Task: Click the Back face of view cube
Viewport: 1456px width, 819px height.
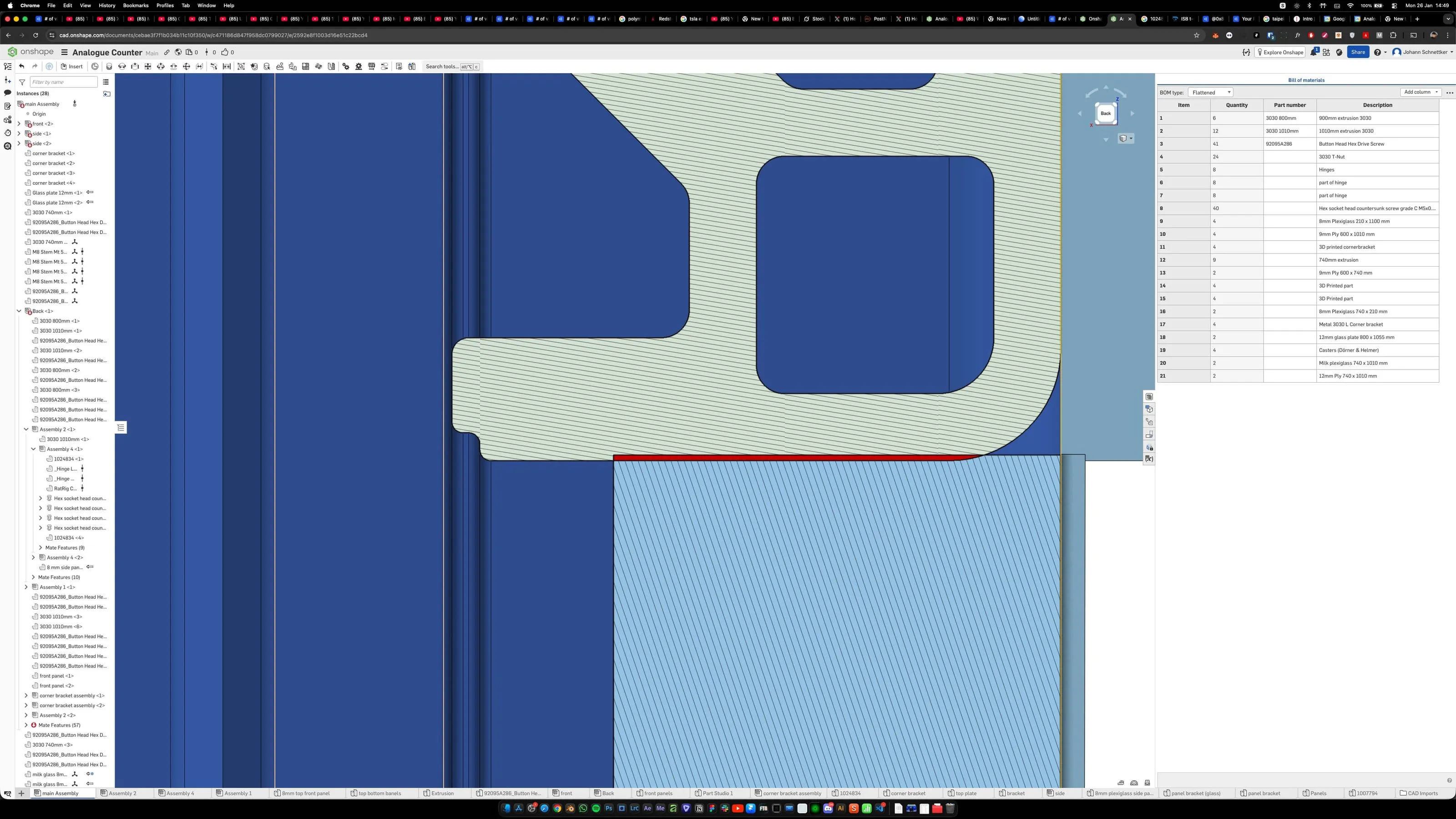Action: (1106, 113)
